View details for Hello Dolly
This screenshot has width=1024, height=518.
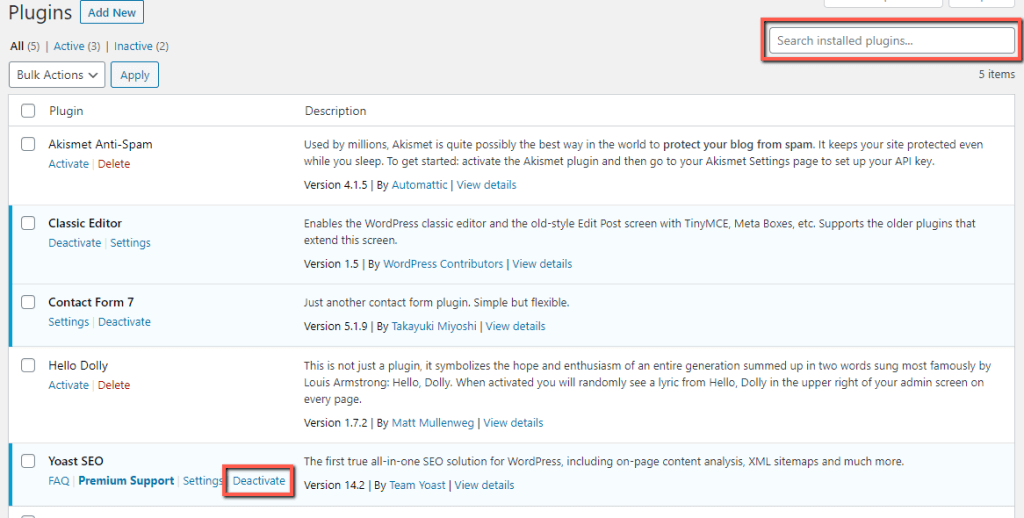tap(513, 423)
